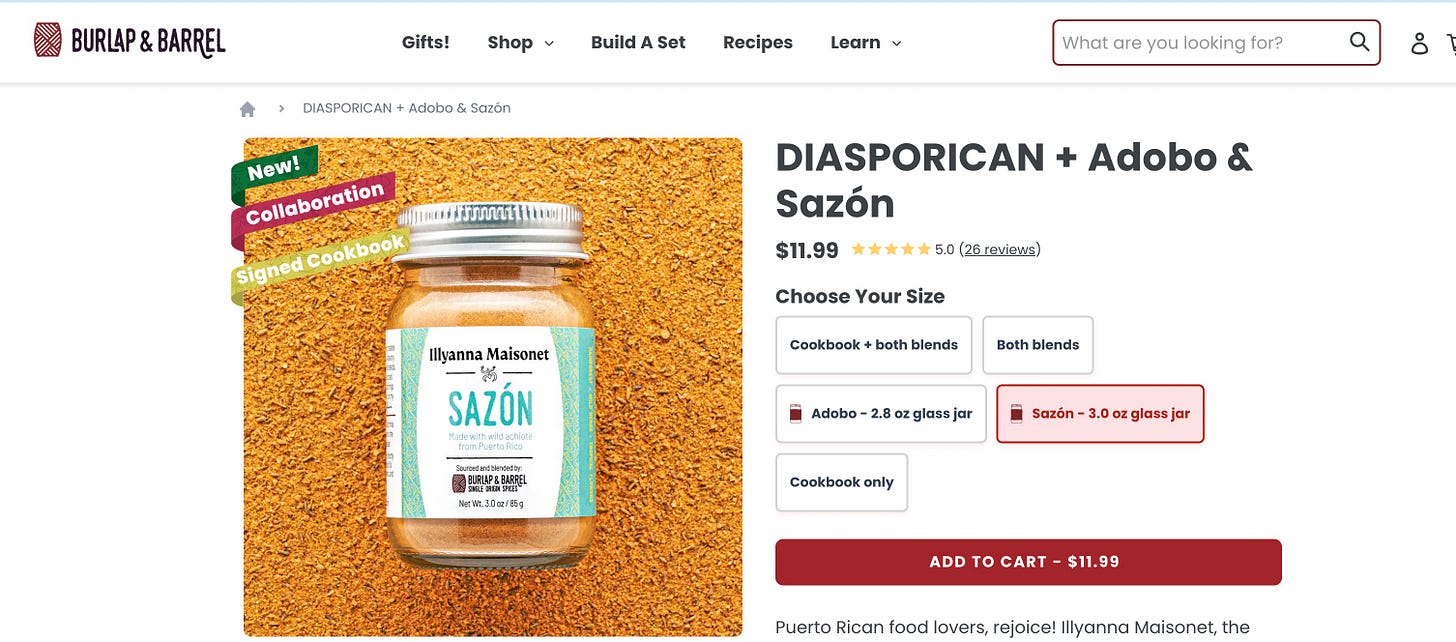
Task: Click the jar icon in the Adobo option
Action: click(796, 414)
